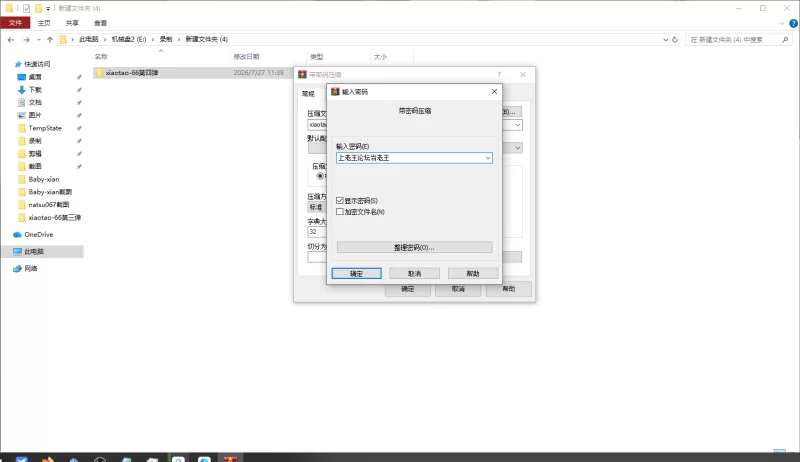Select Documents (文档) in sidebar
800x462 pixels.
pos(35,102)
